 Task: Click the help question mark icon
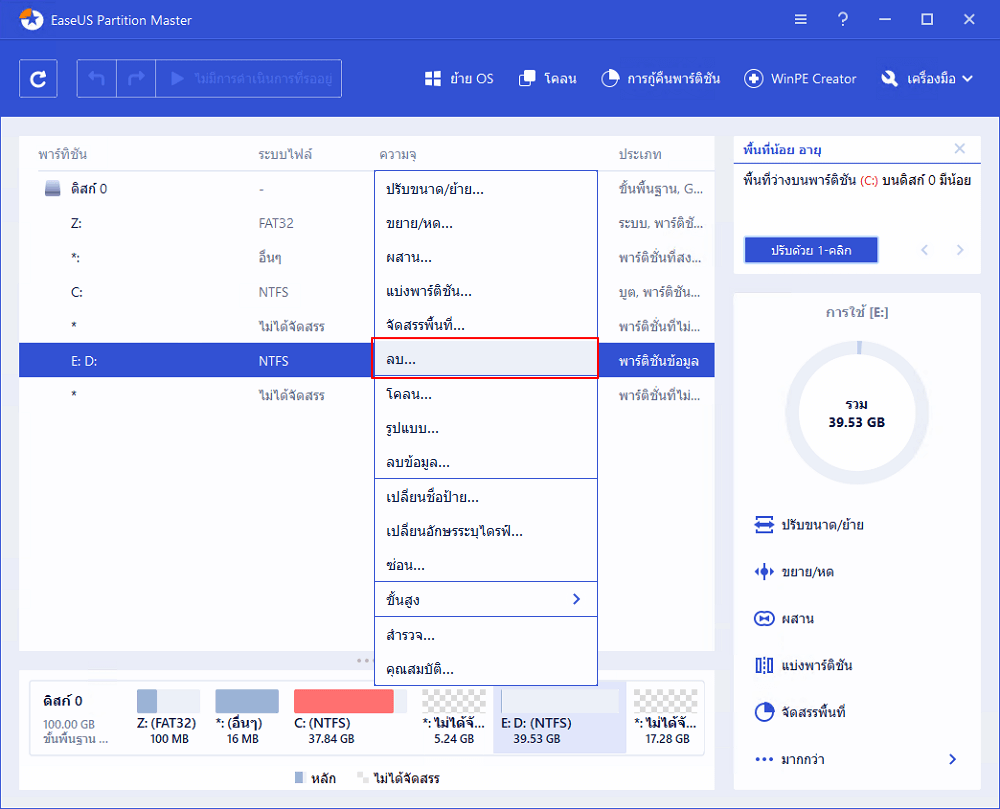tap(842, 19)
